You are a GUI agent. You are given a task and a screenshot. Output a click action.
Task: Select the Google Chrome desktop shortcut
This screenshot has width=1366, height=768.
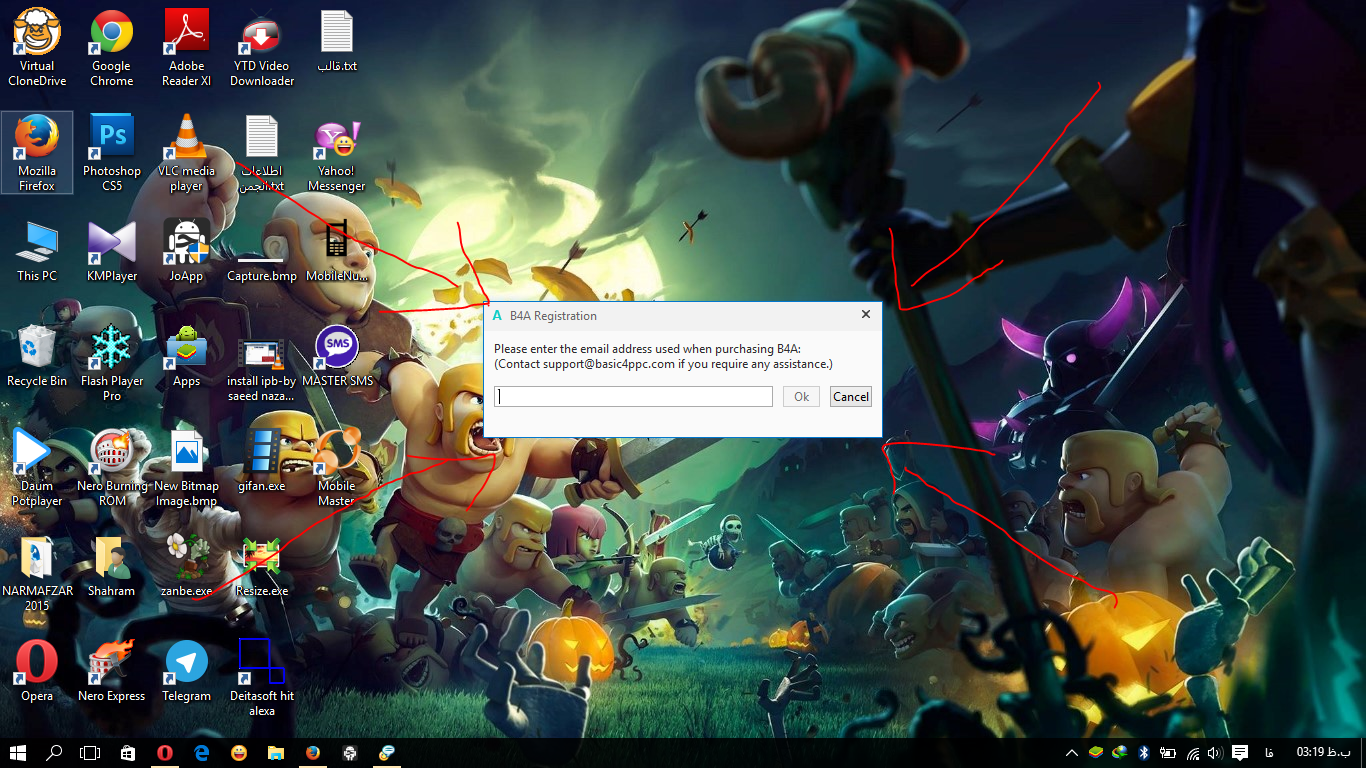coord(112,47)
